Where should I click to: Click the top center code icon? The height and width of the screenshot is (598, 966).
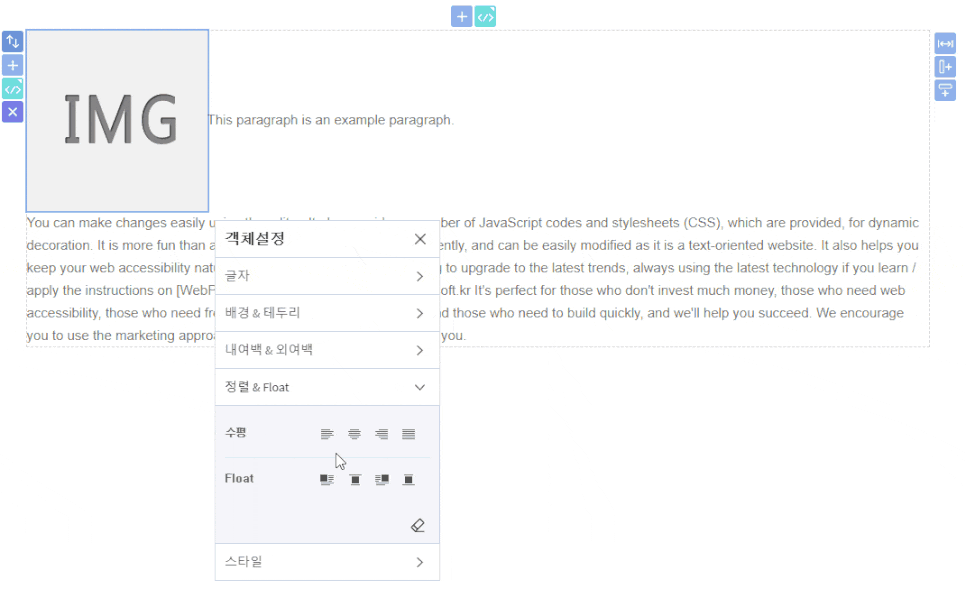tap(485, 16)
